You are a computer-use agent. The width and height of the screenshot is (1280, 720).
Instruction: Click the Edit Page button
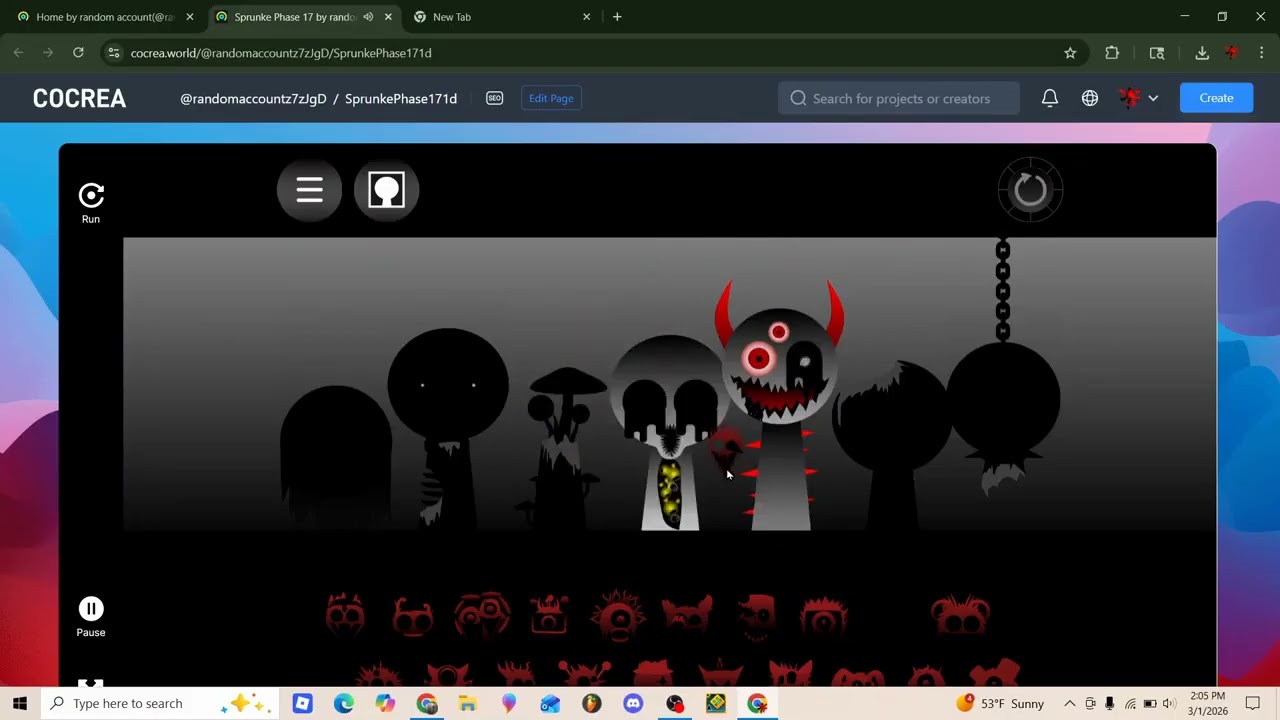(551, 98)
